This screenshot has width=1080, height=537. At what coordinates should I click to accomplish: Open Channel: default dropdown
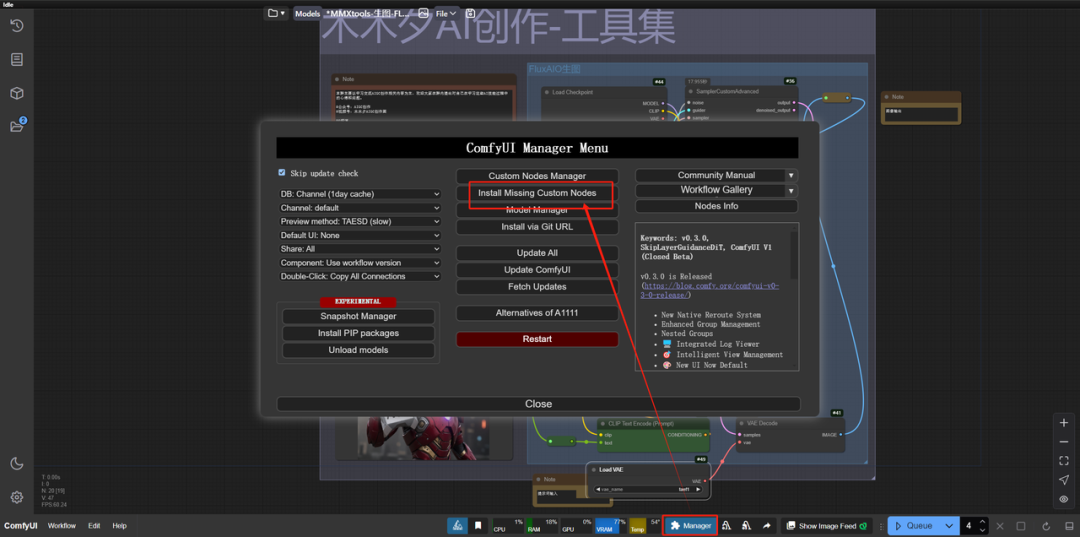coord(360,208)
